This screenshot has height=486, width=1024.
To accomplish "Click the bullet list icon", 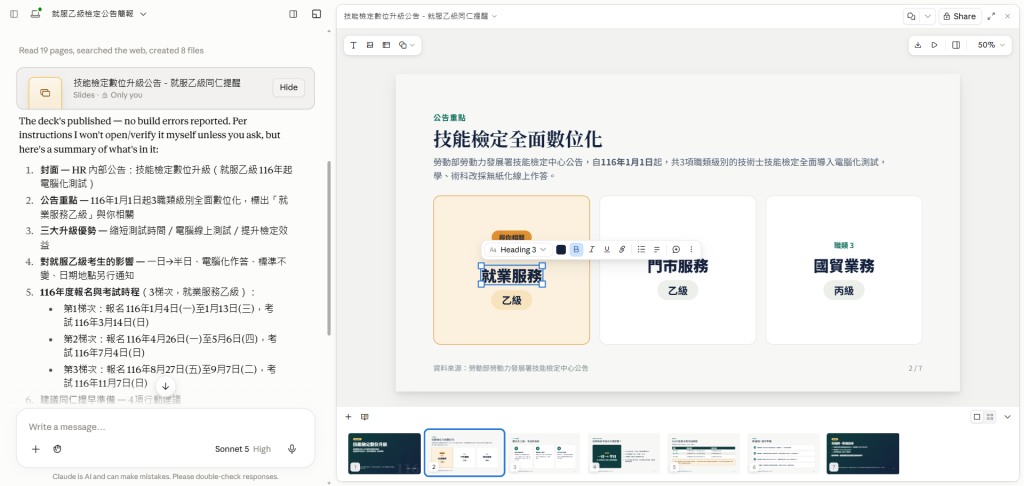I will coord(641,250).
